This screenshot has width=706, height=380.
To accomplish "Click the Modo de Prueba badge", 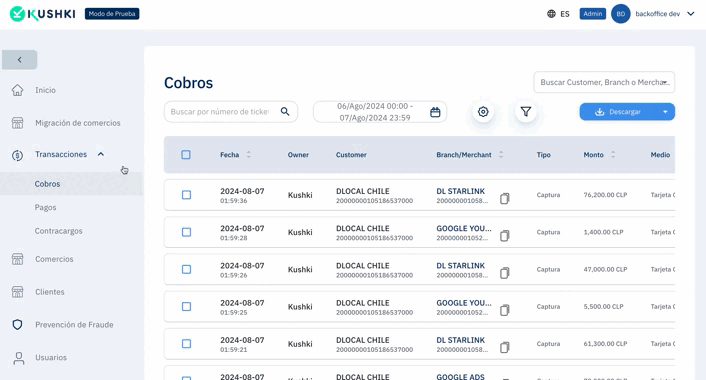I will tap(112, 14).
